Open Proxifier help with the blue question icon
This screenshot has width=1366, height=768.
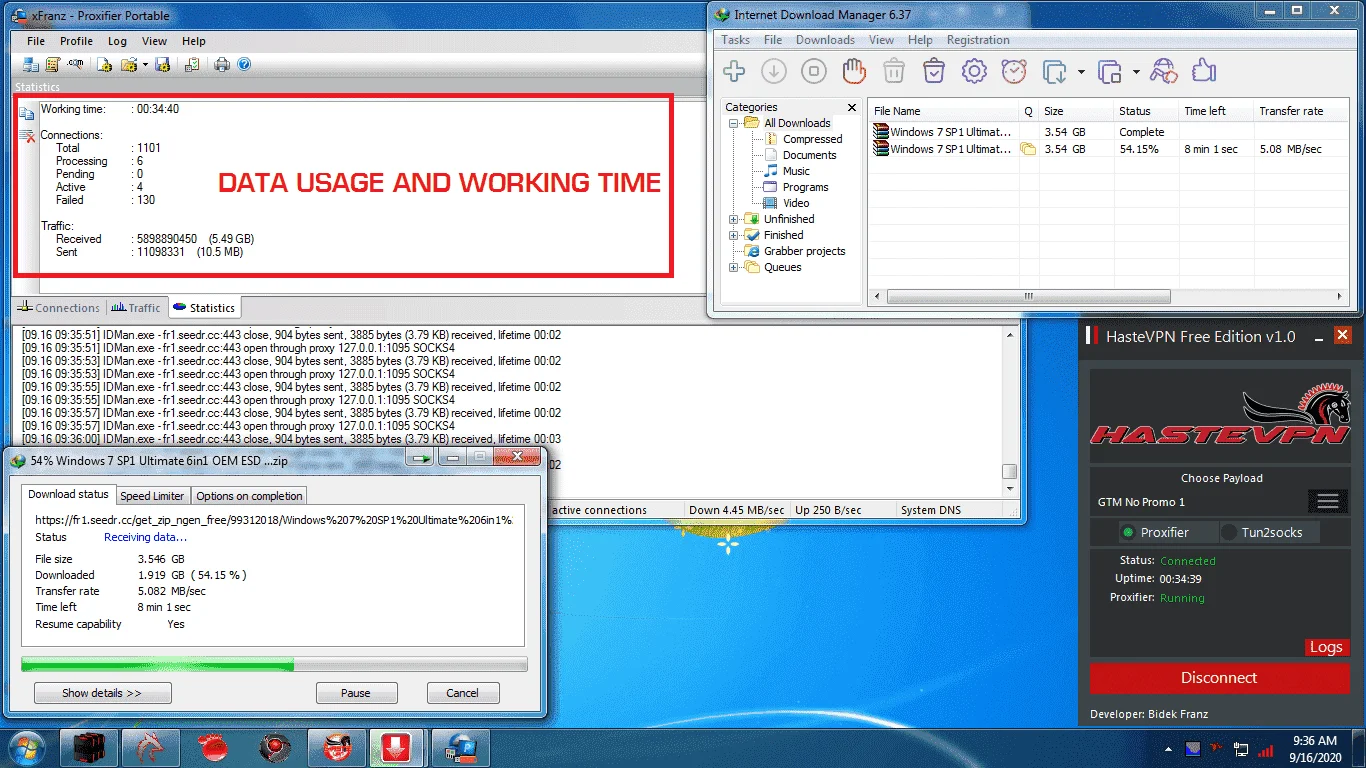(x=244, y=65)
